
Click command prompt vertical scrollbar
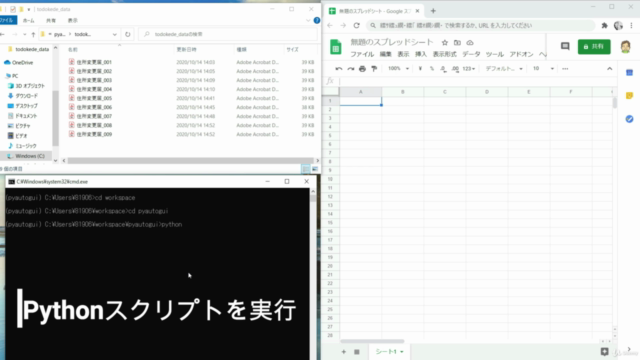(313, 198)
